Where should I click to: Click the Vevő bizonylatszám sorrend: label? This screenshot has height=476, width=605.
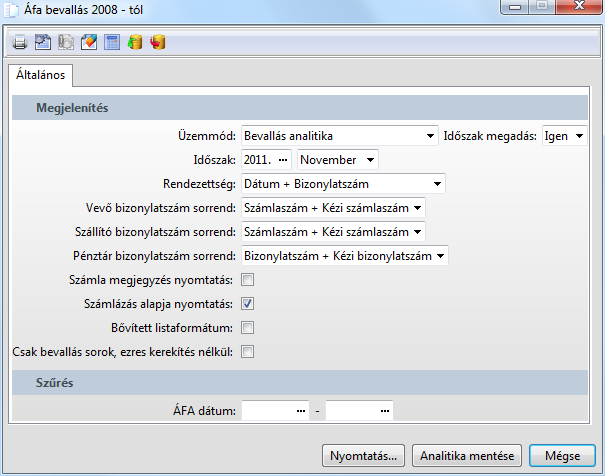pyautogui.click(x=161, y=208)
